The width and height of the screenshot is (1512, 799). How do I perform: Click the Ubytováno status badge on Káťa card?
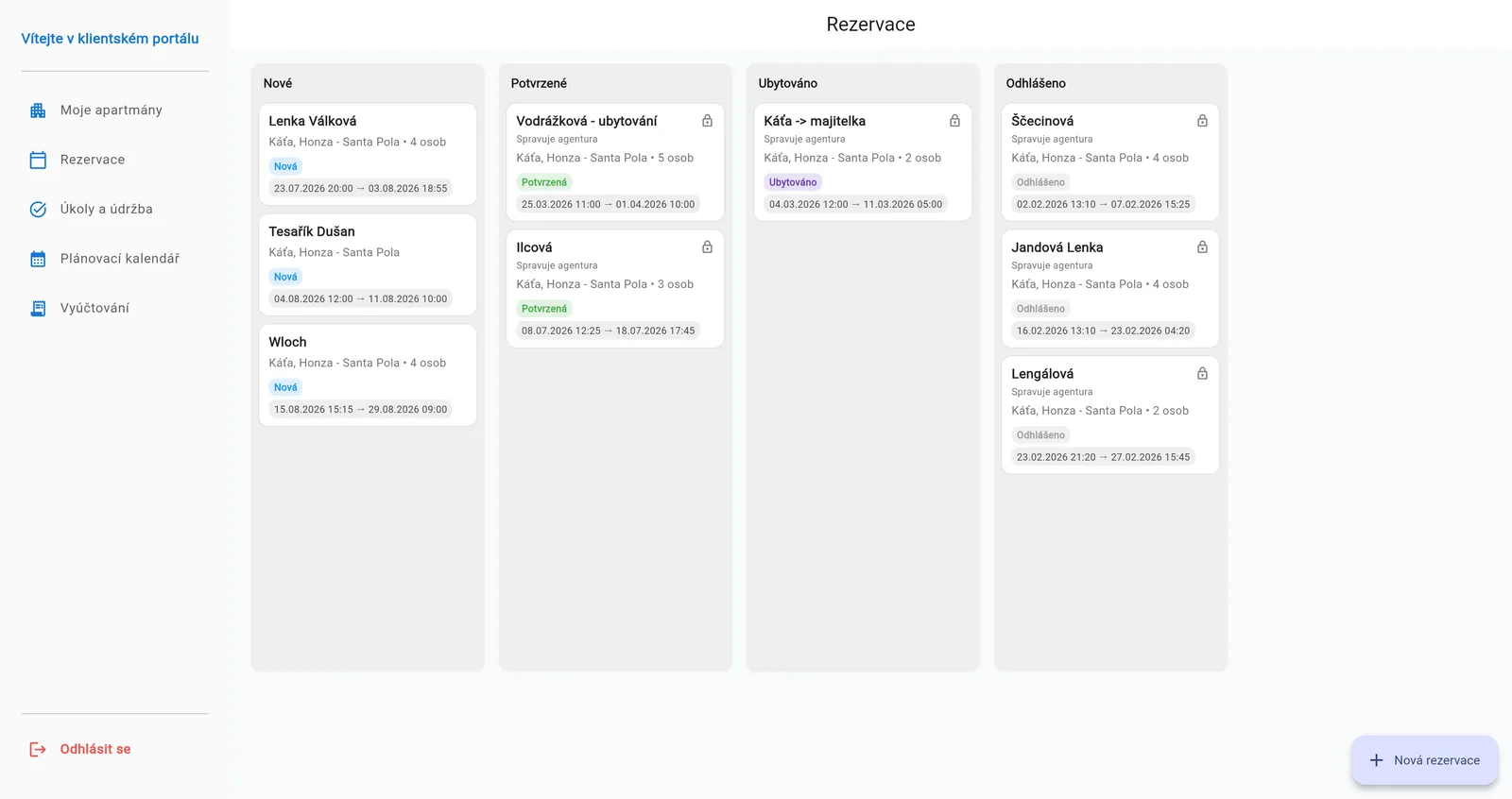[793, 182]
